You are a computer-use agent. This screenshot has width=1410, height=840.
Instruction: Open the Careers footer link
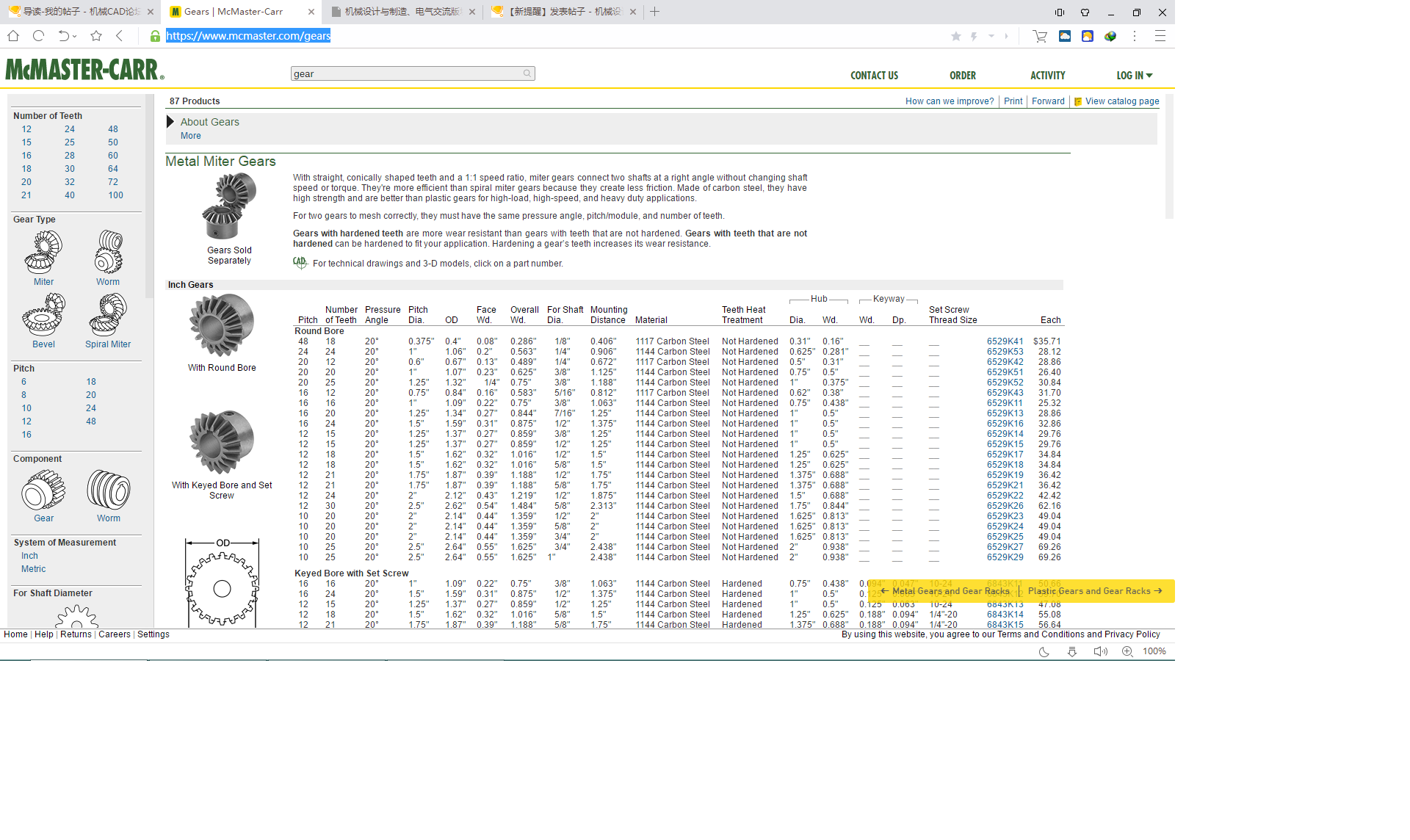point(114,634)
